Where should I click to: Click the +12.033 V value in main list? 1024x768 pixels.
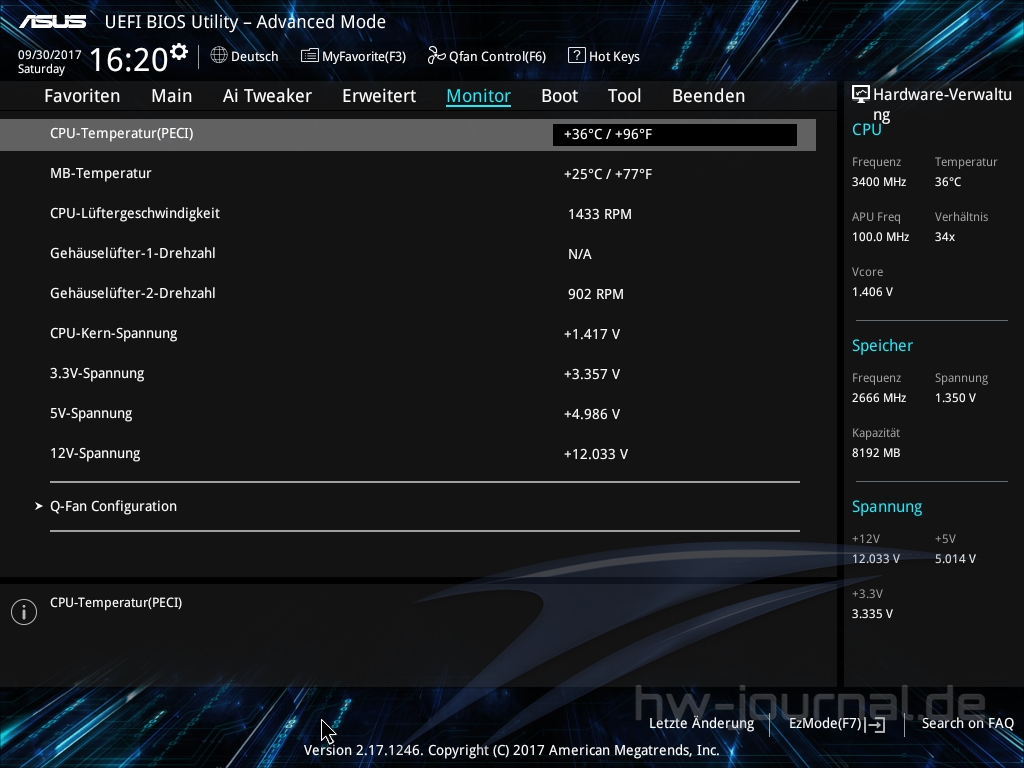596,454
